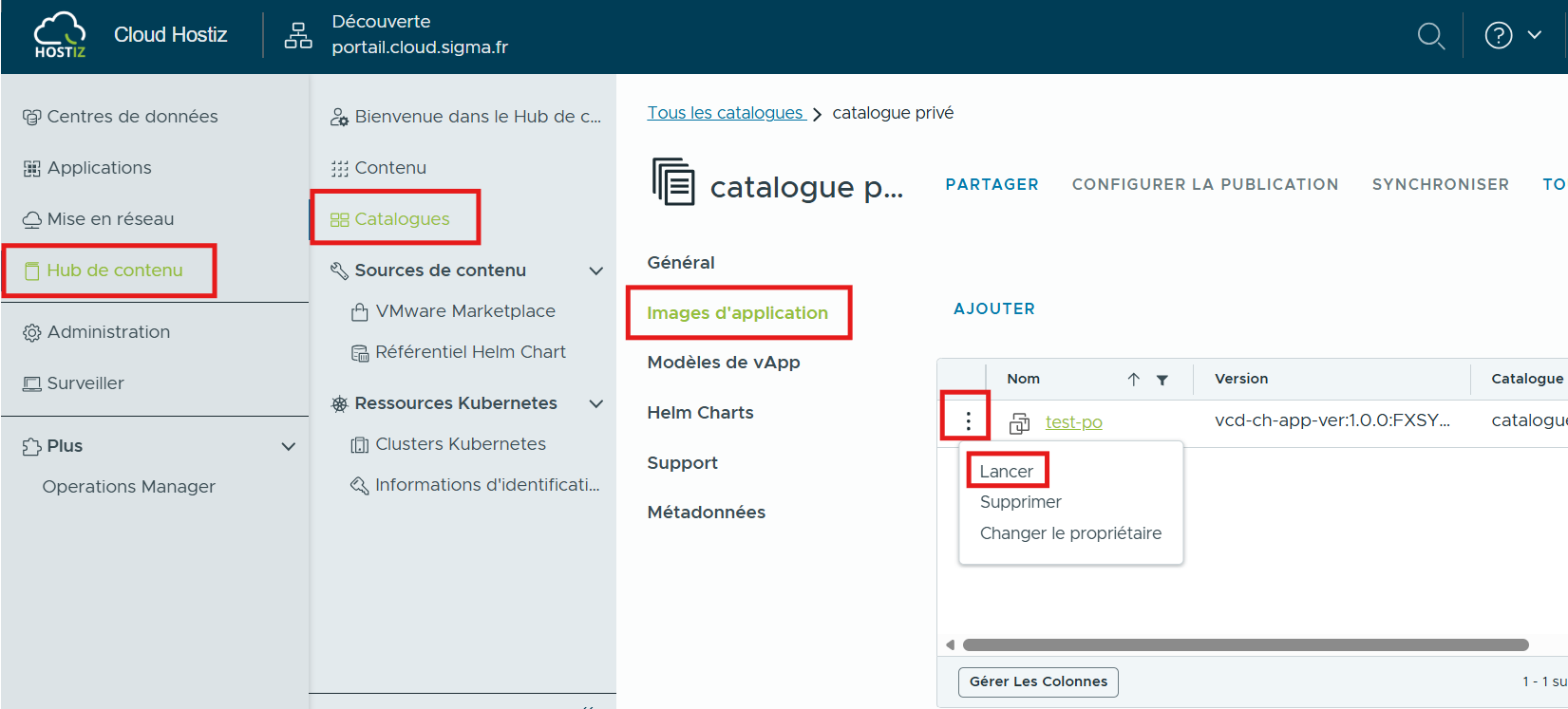Choose Supprimer in the context menu
The width and height of the screenshot is (1568, 709).
tap(1020, 502)
